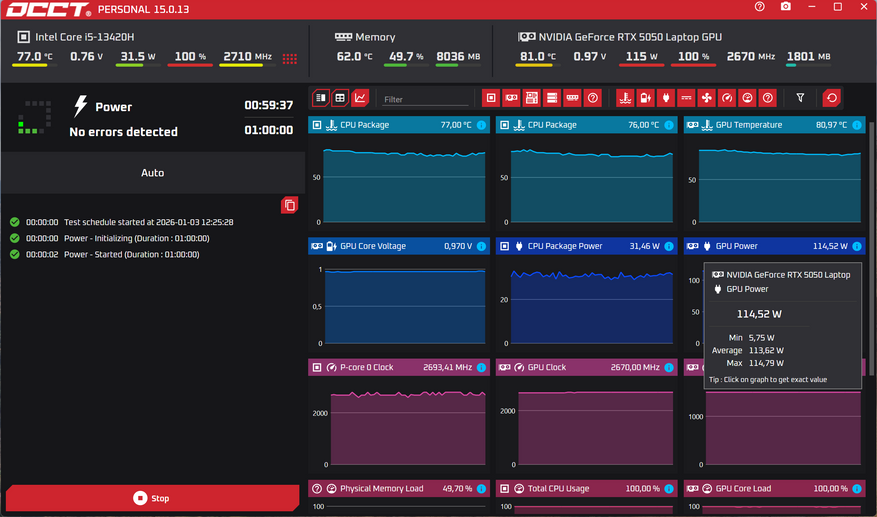Type in the sensor Filter field
The image size is (877, 517).
click(424, 99)
